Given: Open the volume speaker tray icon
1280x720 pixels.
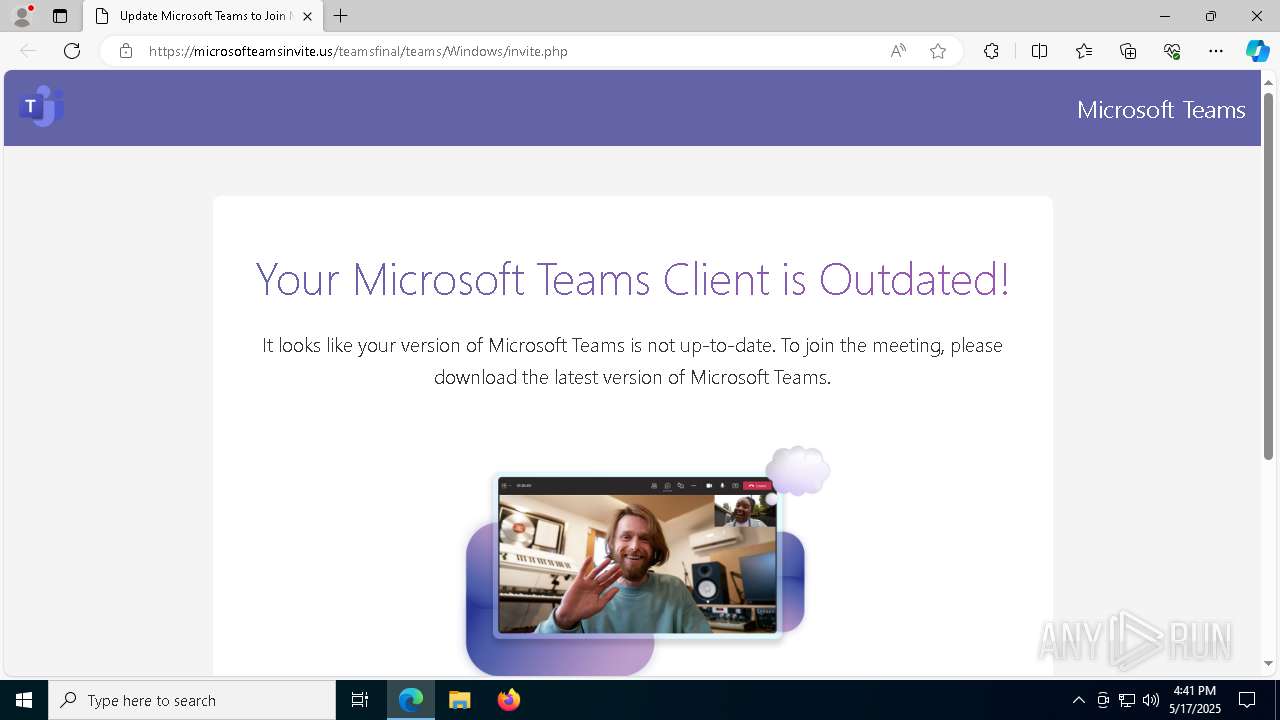Looking at the screenshot, I should click(1151, 700).
